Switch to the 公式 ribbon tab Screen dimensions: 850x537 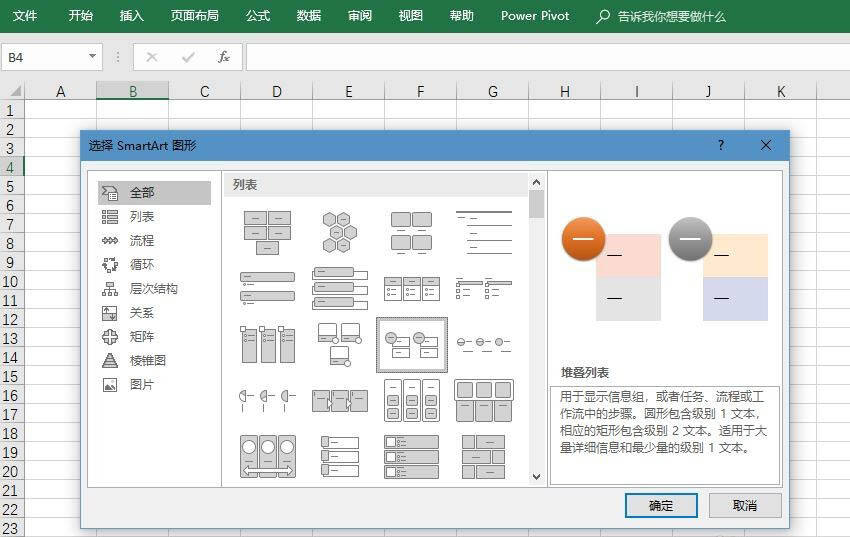257,16
